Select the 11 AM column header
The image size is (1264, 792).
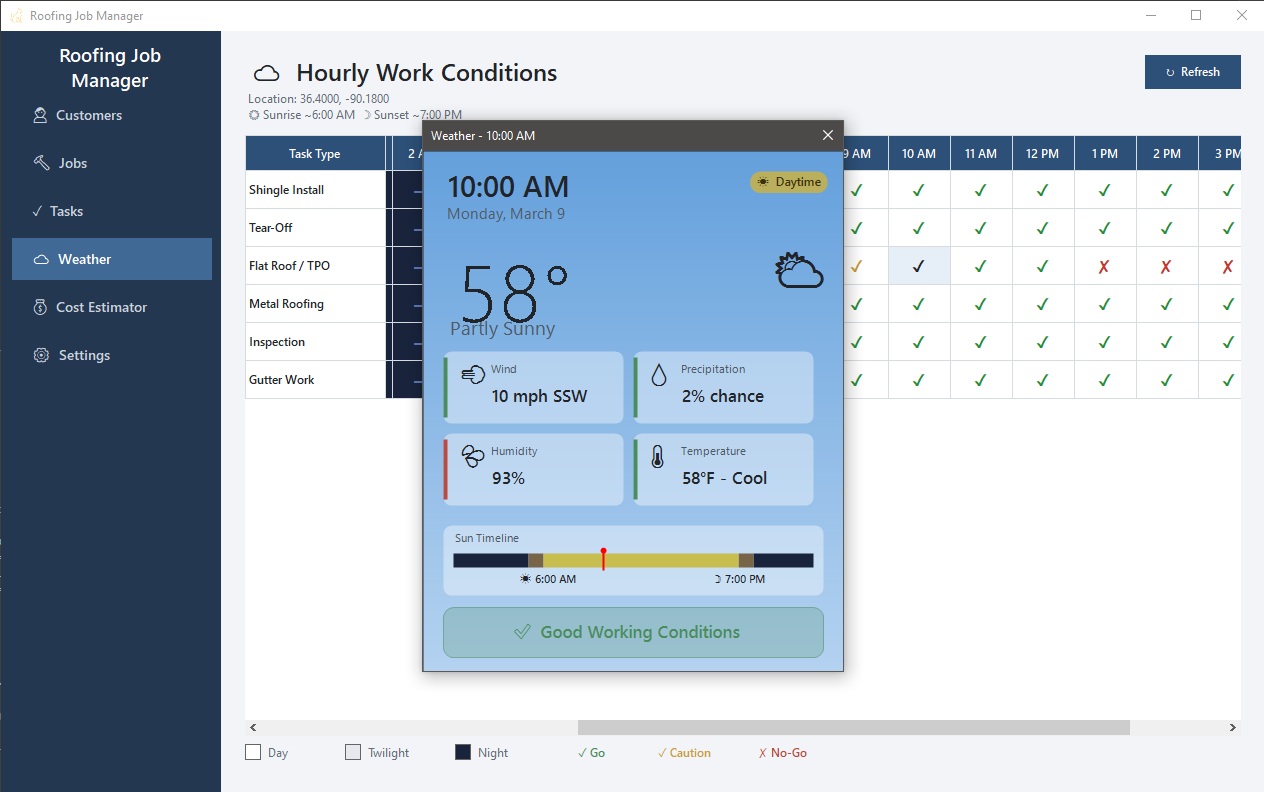(981, 154)
